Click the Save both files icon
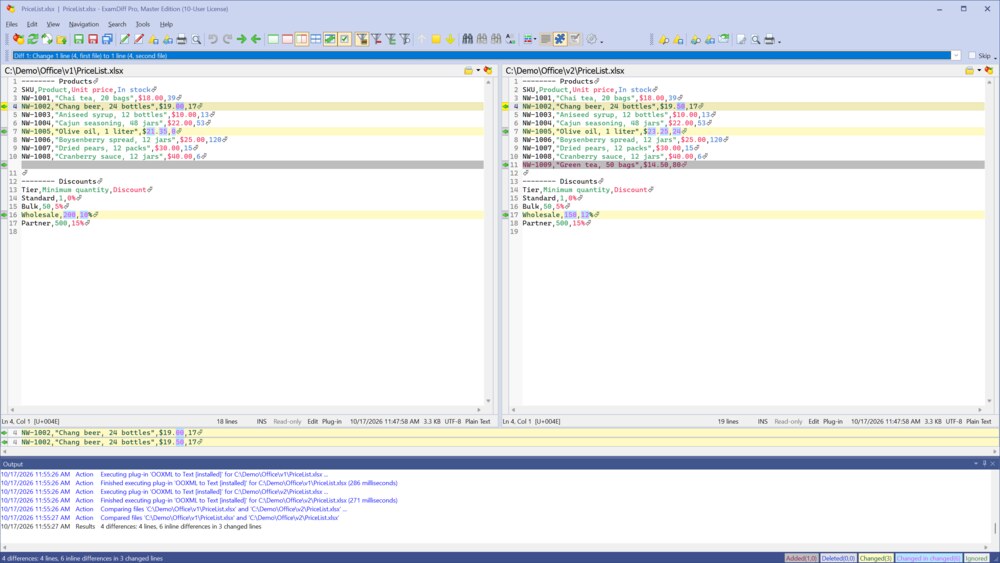 pyautogui.click(x=107, y=40)
